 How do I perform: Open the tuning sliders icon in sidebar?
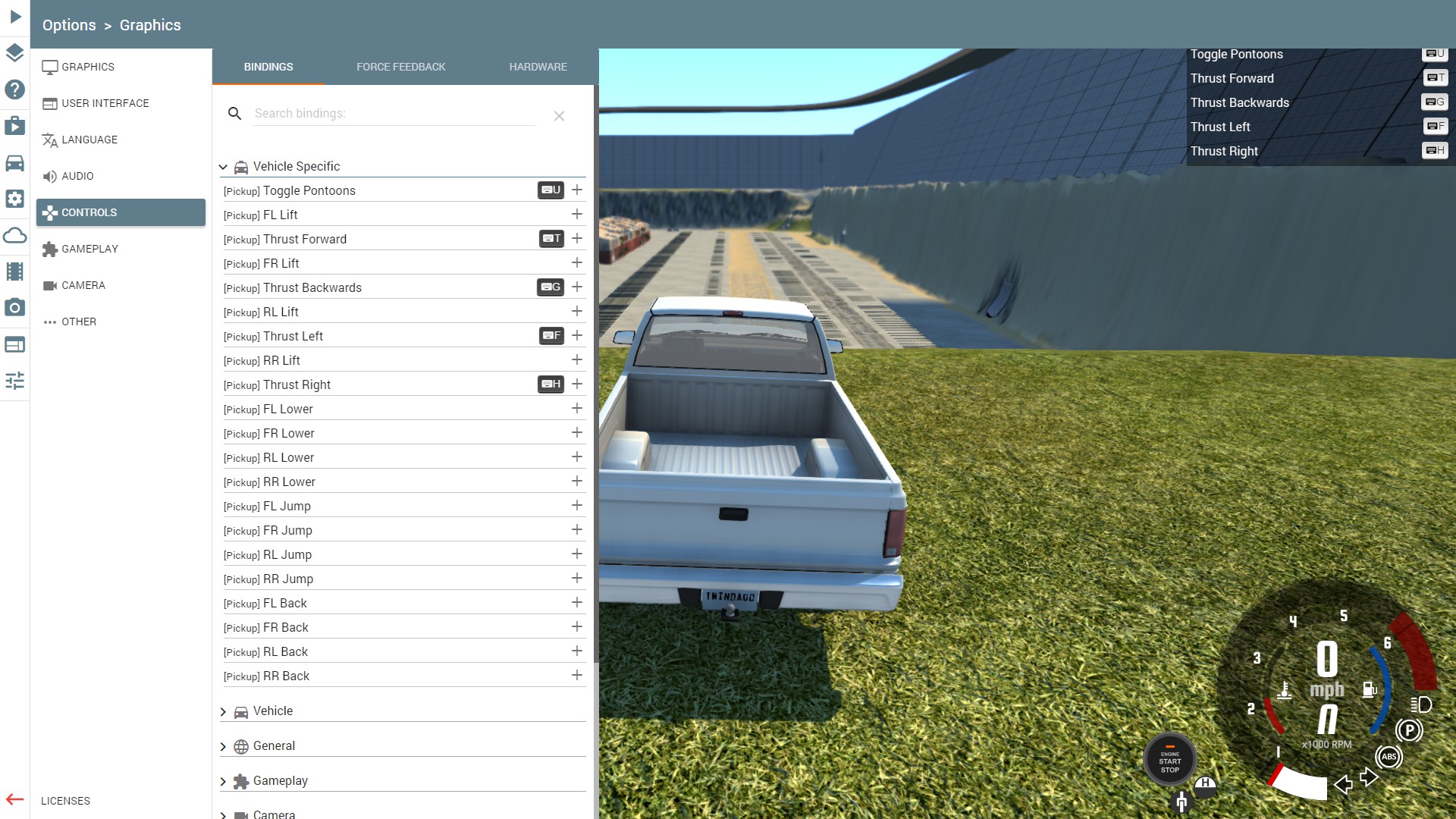15,381
